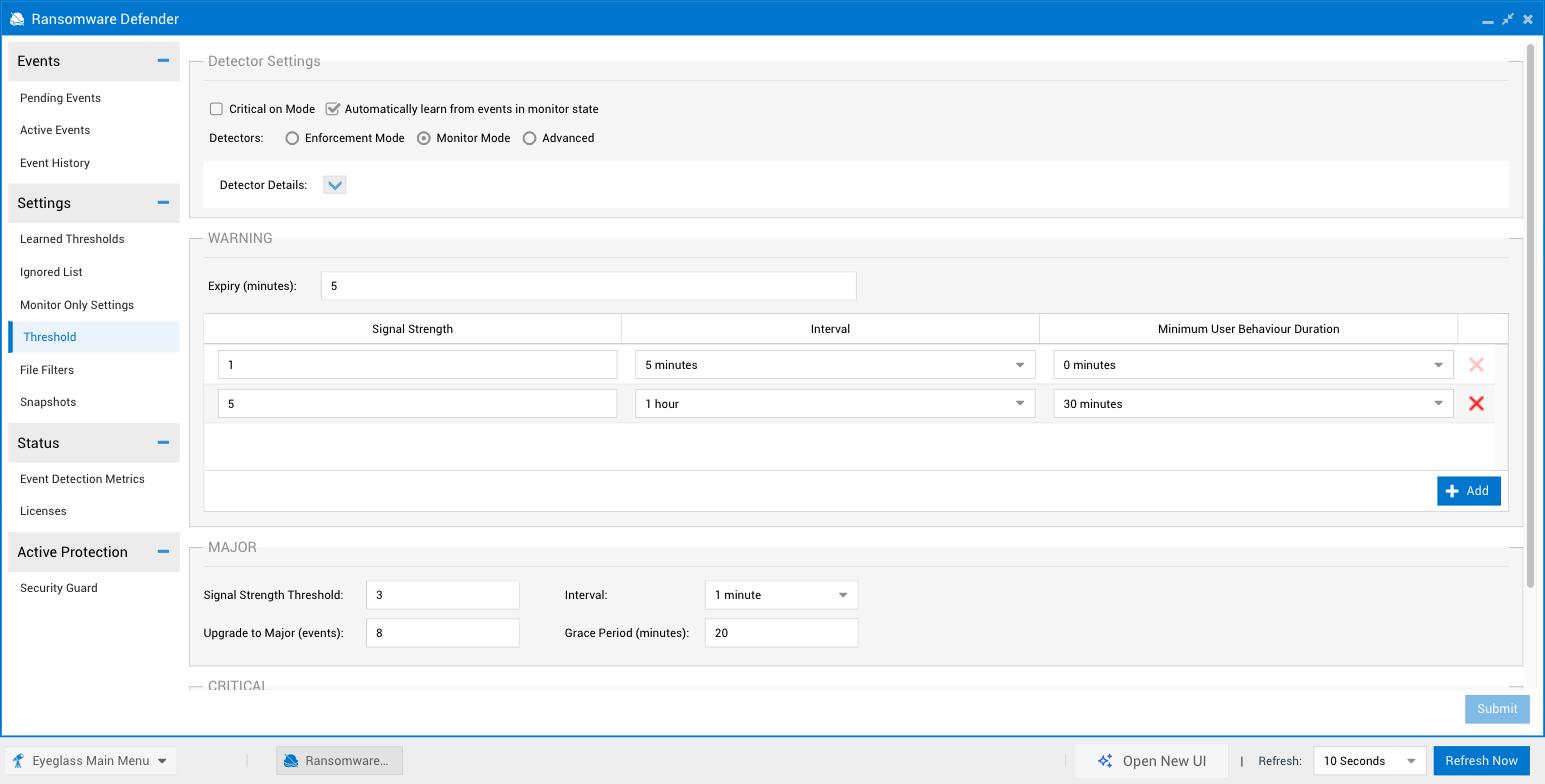Enable the Critical on Mode checkbox
Image resolution: width=1545 pixels, height=784 pixels.
tap(216, 109)
